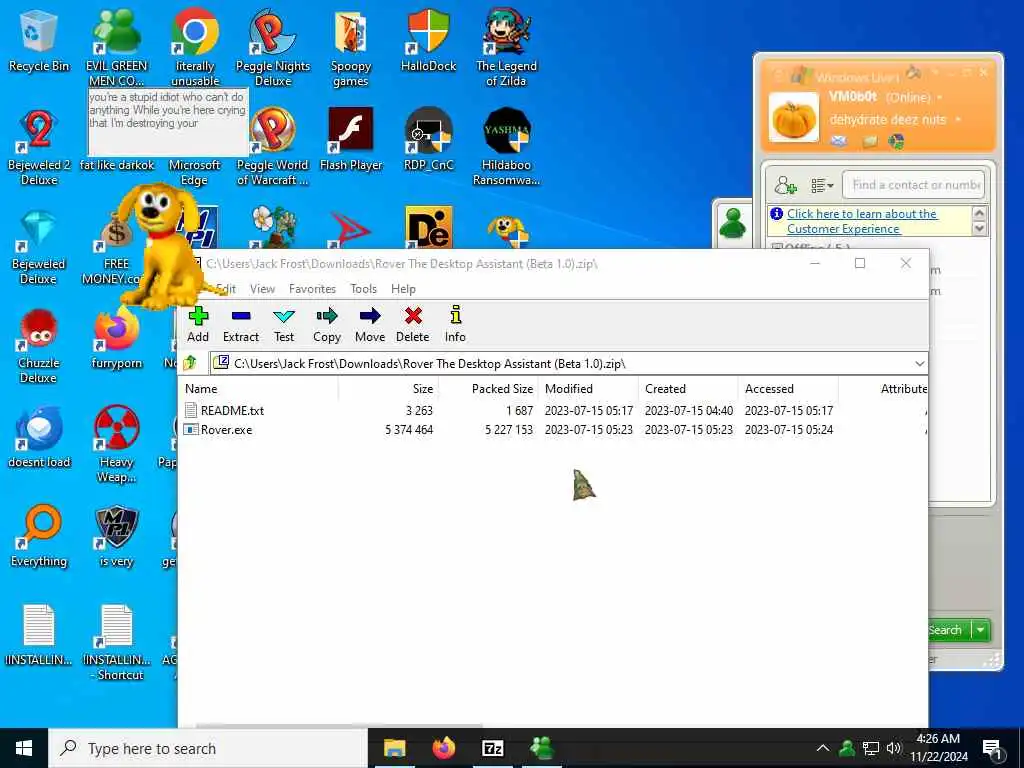Run the Test archive tool

coord(283,325)
